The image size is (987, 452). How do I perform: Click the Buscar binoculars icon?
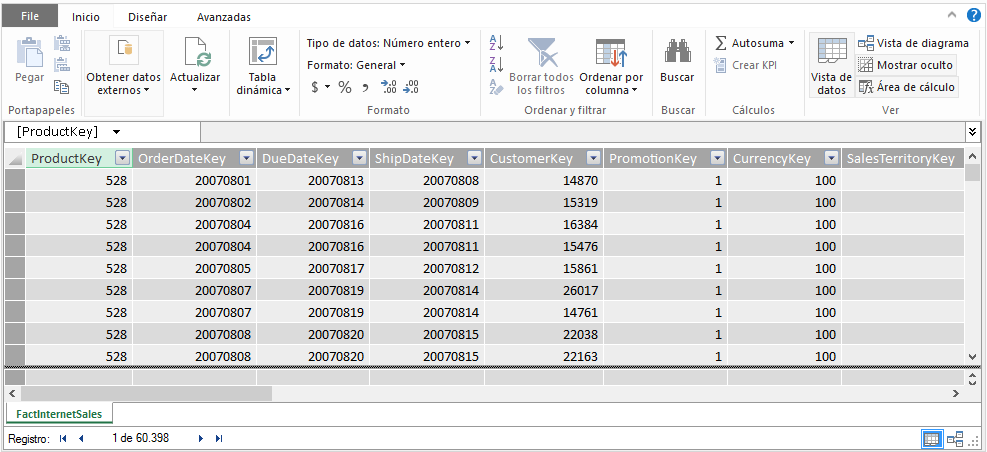click(x=677, y=52)
